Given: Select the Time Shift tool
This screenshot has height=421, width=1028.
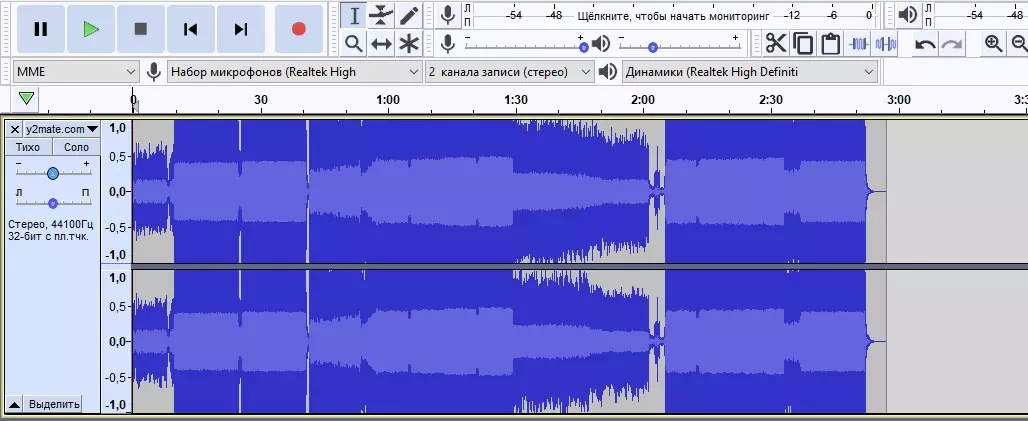Looking at the screenshot, I should pyautogui.click(x=381, y=44).
